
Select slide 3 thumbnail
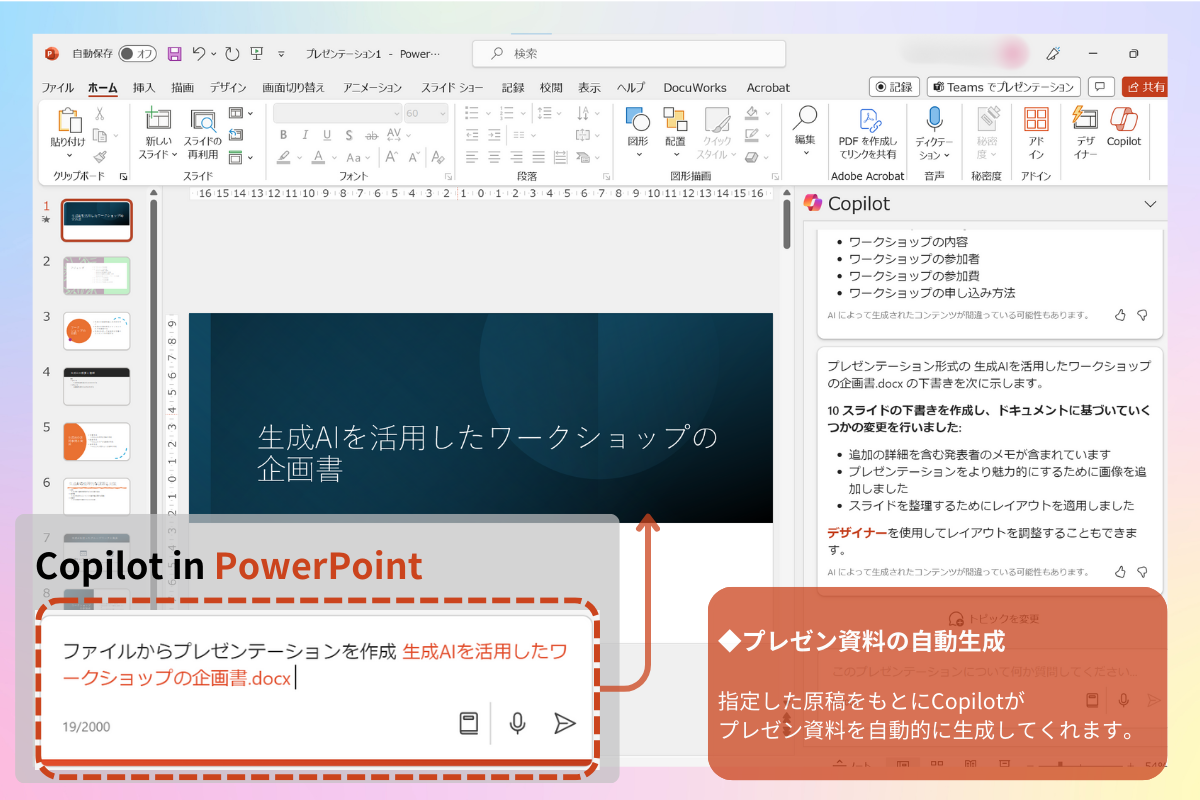(96, 331)
